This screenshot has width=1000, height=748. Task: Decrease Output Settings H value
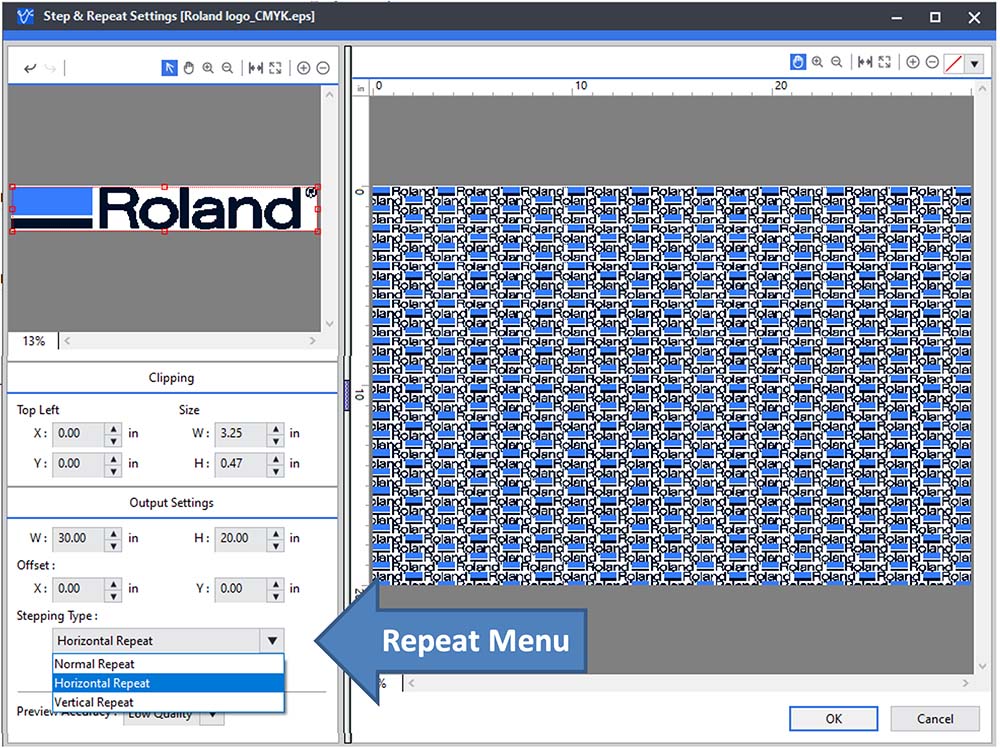click(276, 545)
